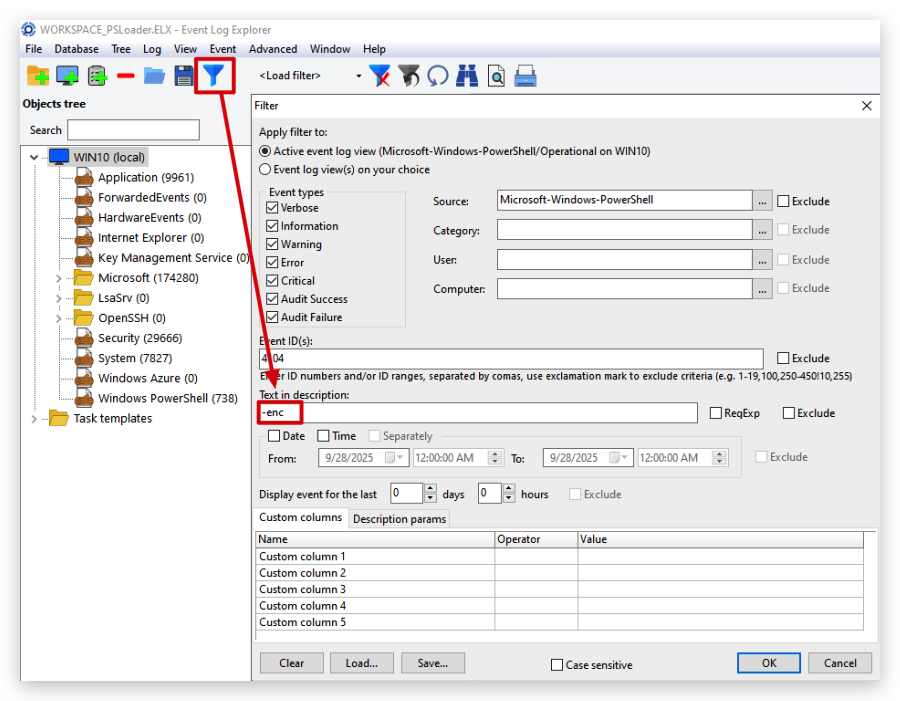The width and height of the screenshot is (900, 701).
Task: Click the print preview icon
Action: point(496,76)
